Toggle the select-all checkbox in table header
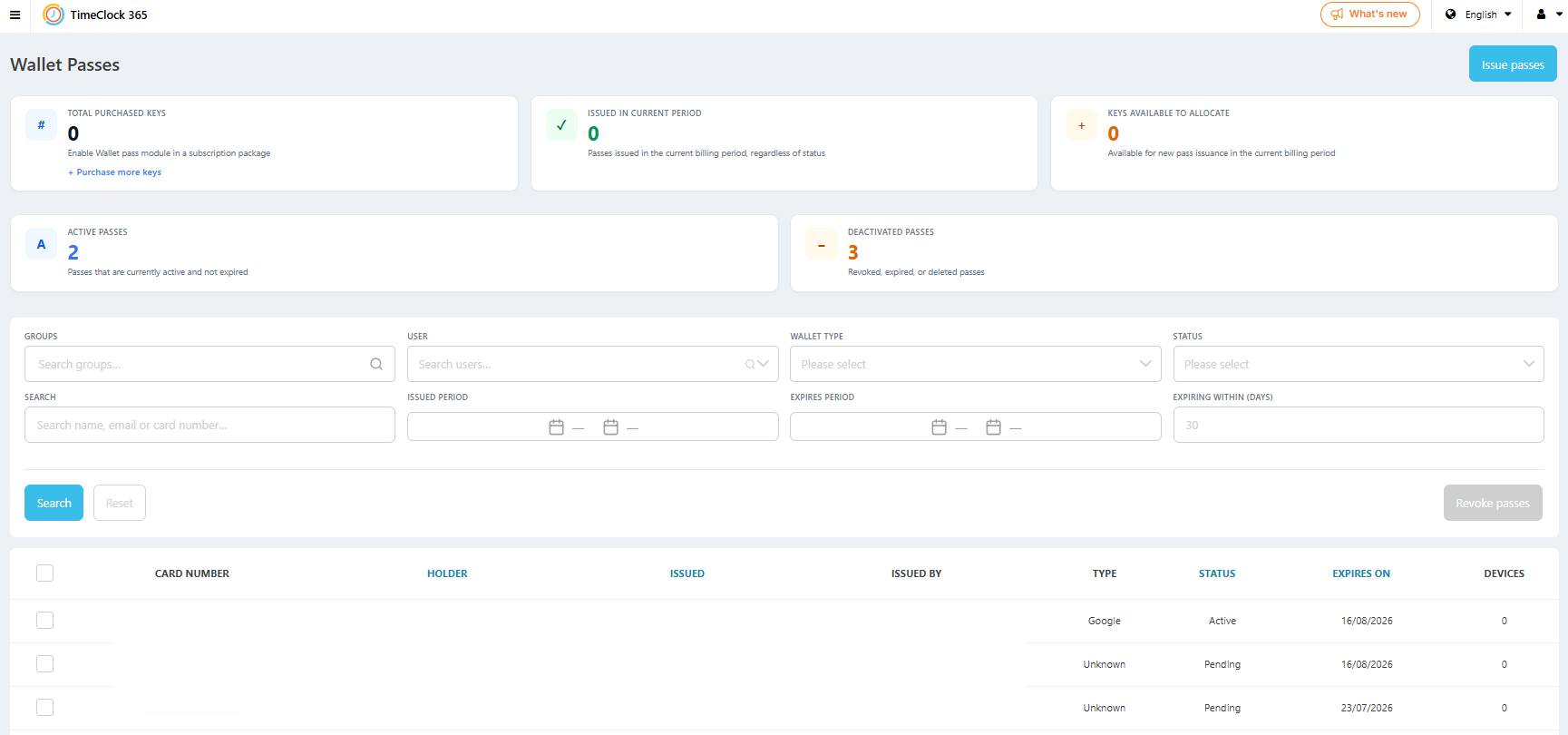The width and height of the screenshot is (1568, 735). coord(44,573)
